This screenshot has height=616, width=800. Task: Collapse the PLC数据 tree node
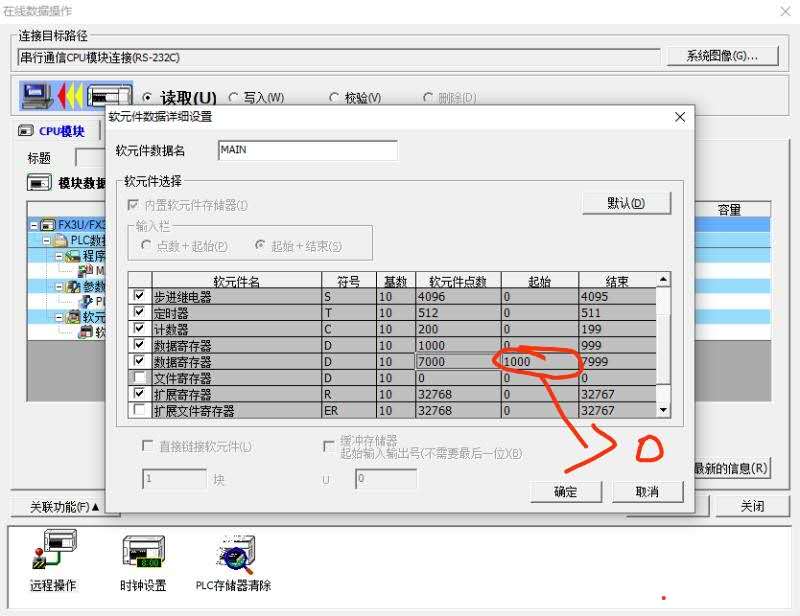47,241
